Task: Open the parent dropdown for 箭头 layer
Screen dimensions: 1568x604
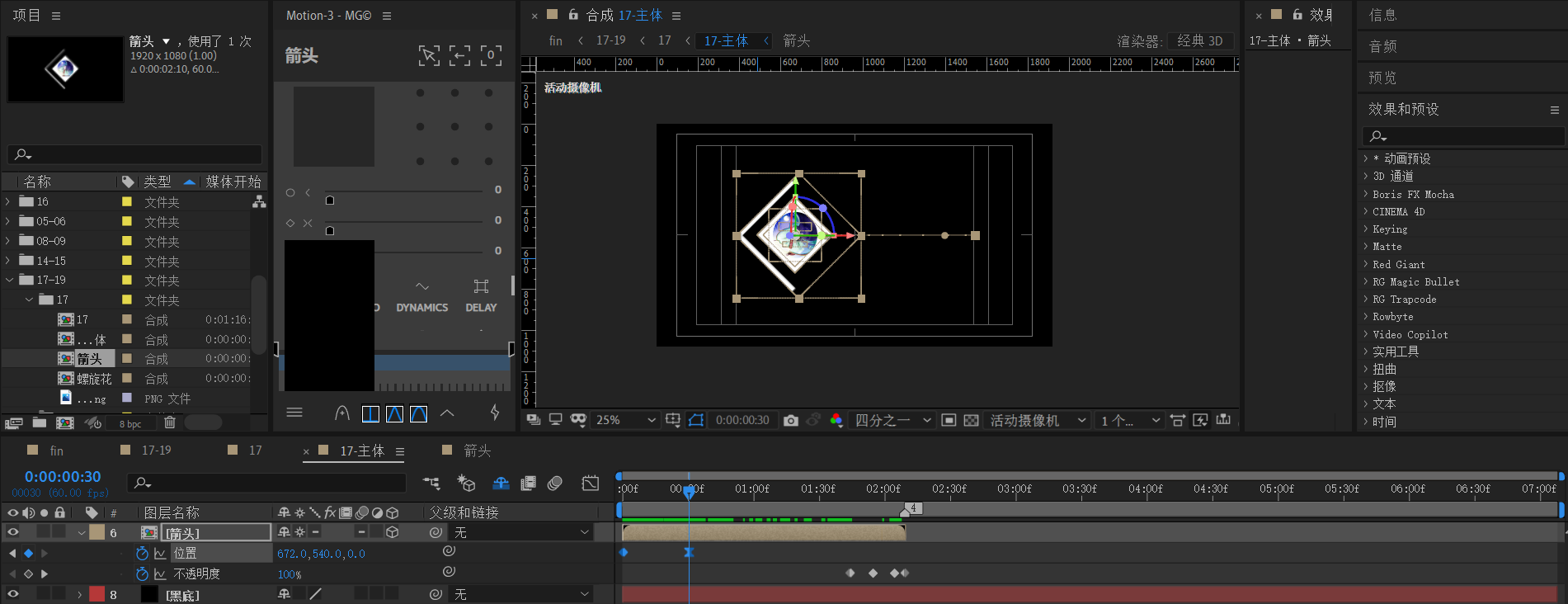Action: tap(521, 532)
